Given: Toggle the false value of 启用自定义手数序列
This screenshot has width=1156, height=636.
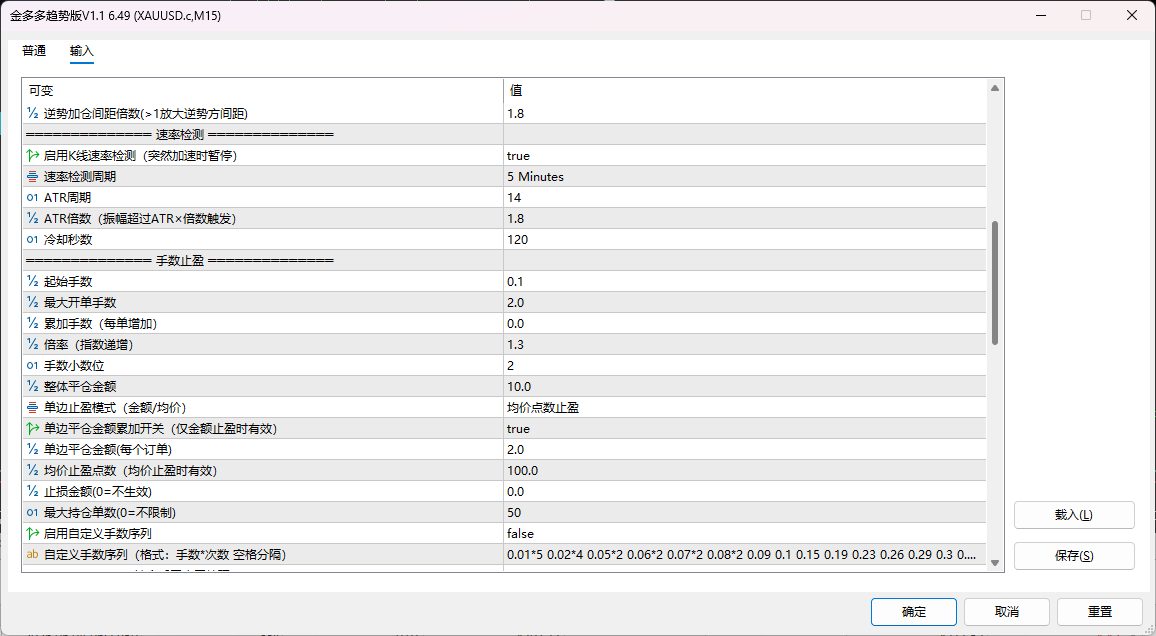Looking at the screenshot, I should click(x=520, y=534).
